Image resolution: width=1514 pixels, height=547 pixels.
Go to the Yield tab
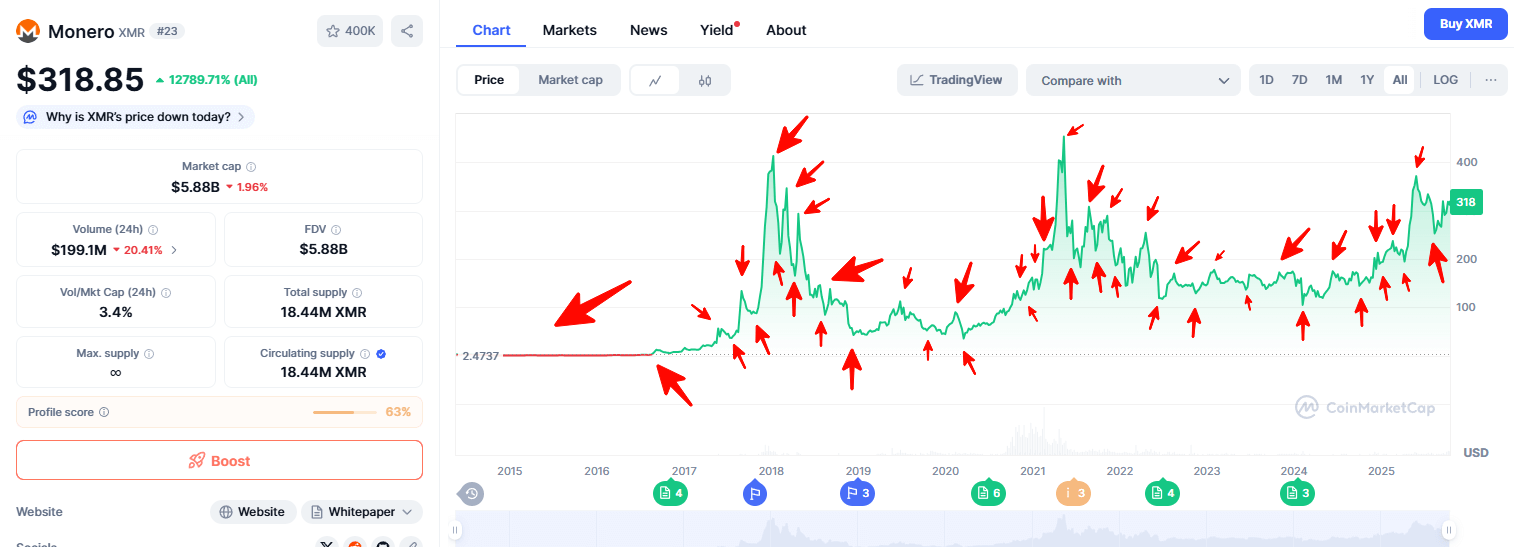tap(716, 30)
